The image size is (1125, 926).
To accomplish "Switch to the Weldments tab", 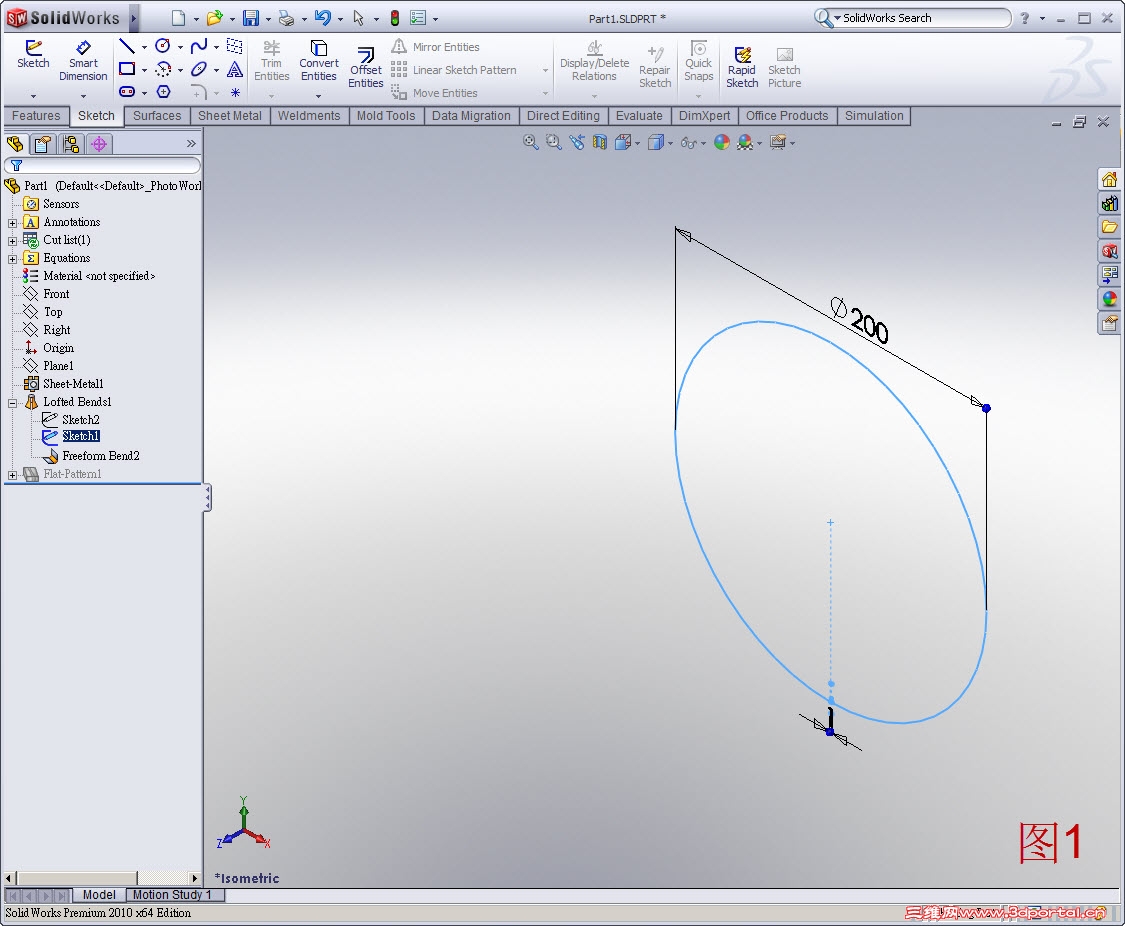I will pyautogui.click(x=309, y=115).
